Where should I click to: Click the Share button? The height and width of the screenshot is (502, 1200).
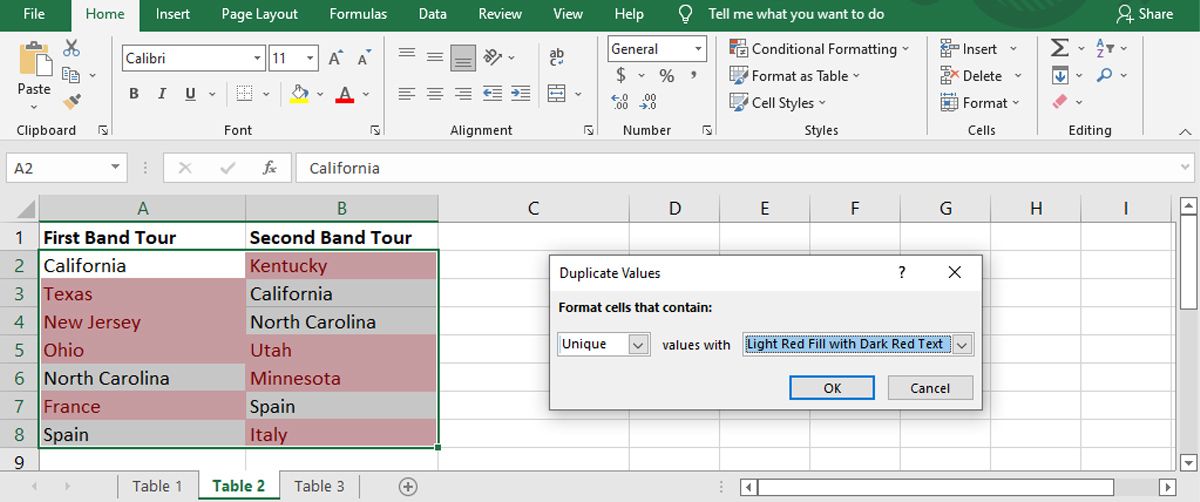click(1145, 14)
